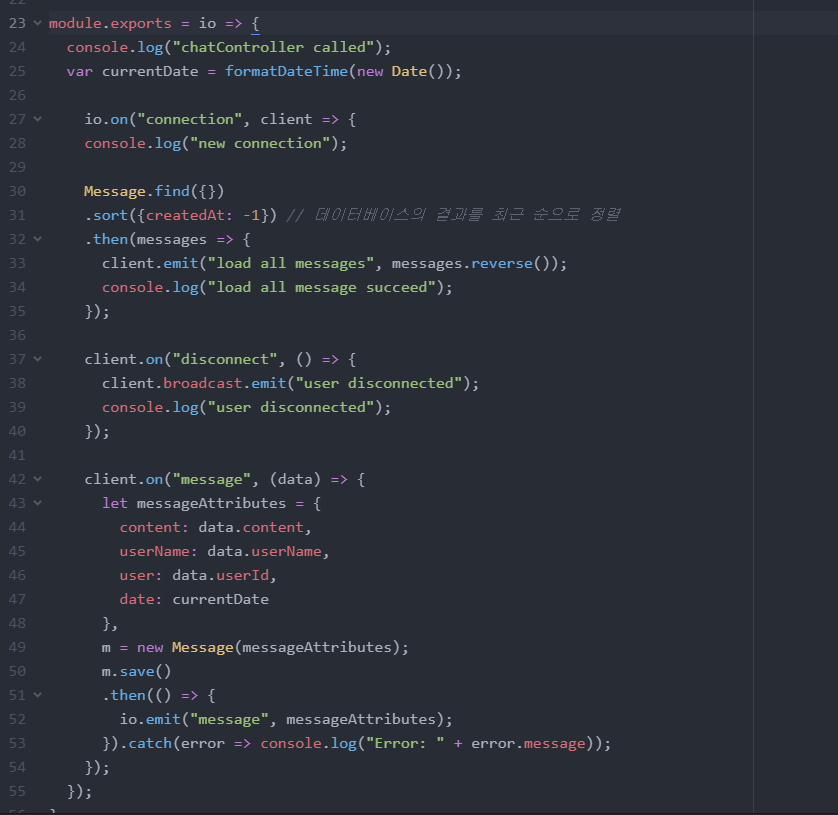
Task: Collapse the fold arrow at line 23
Action: coord(37,23)
